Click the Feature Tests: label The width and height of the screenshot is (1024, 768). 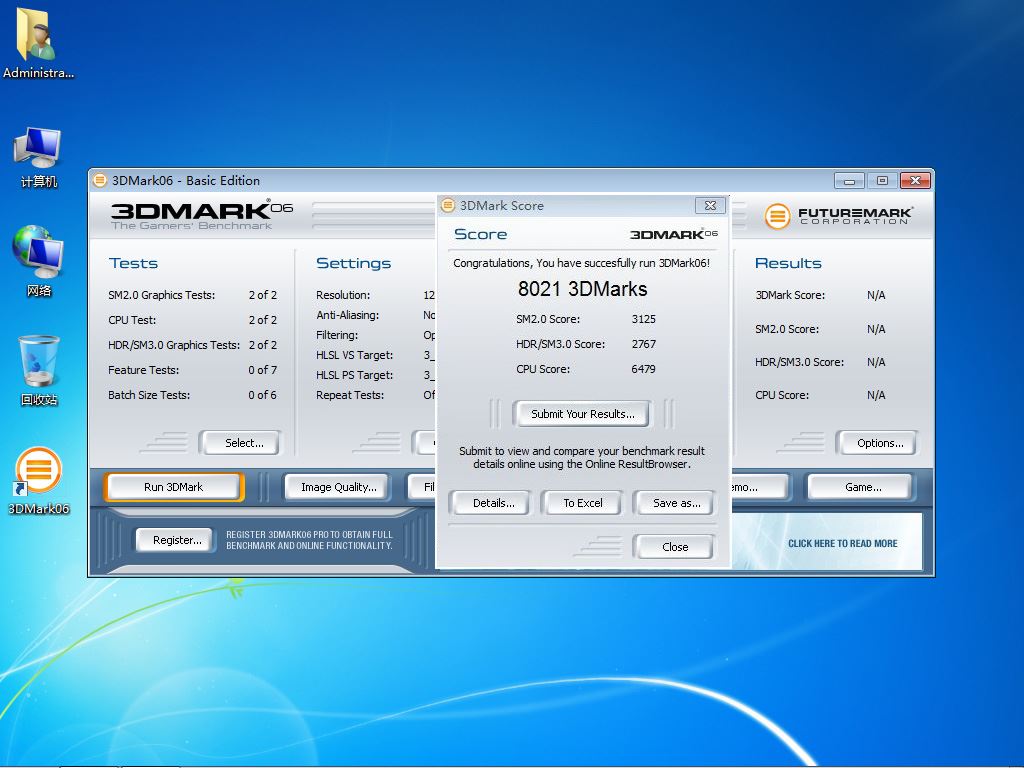(x=144, y=370)
